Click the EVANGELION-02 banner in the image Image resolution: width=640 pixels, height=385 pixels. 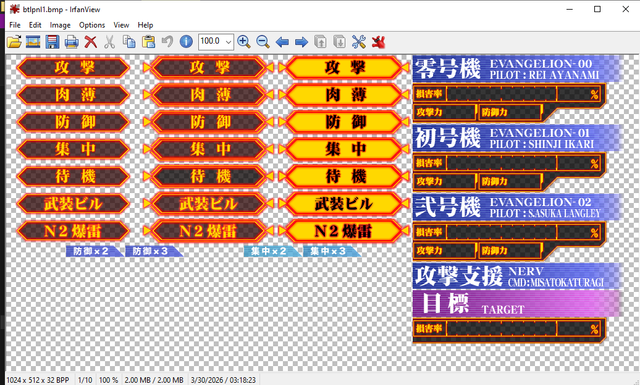click(x=517, y=207)
